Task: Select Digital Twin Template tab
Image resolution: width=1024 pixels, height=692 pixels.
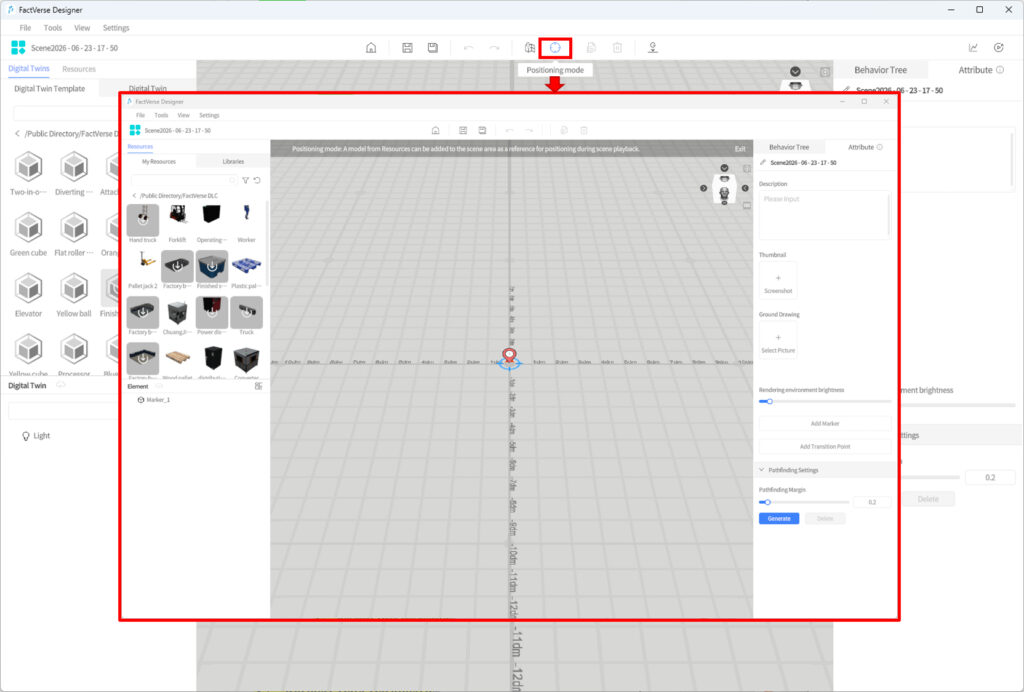Action: pyautogui.click(x=50, y=89)
